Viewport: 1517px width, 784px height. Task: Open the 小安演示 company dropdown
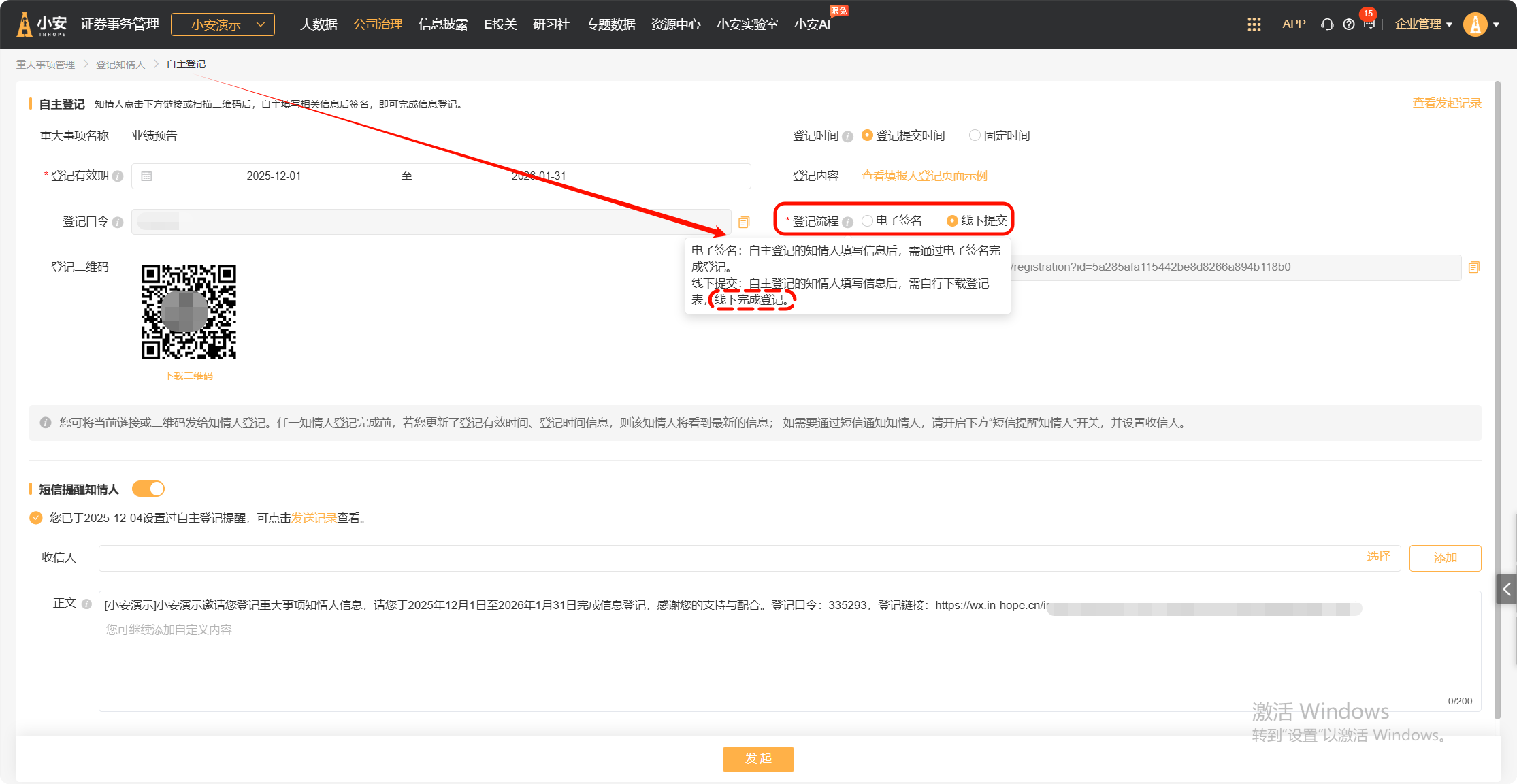(223, 24)
